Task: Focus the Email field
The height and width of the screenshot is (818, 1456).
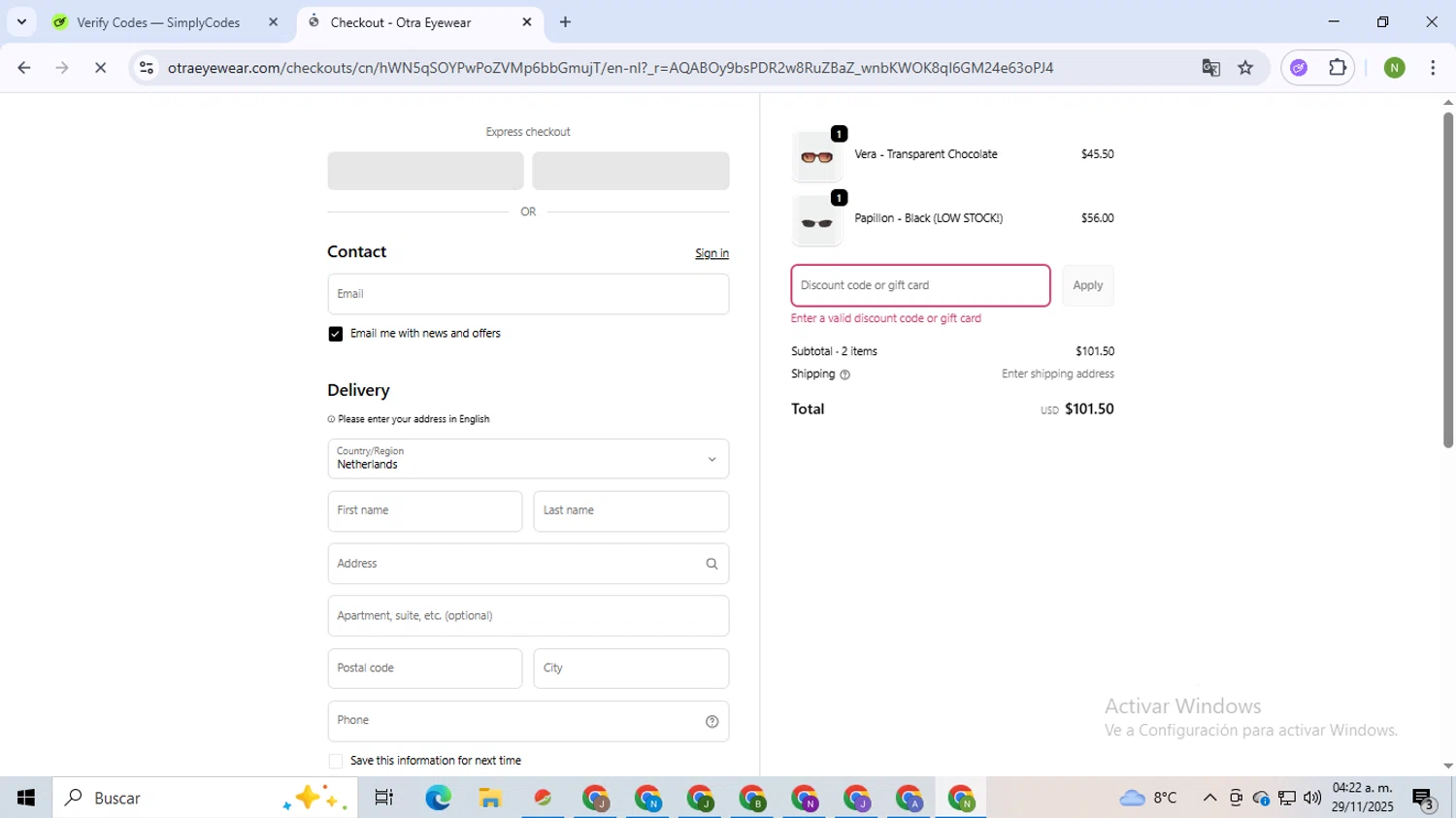Action: [528, 294]
